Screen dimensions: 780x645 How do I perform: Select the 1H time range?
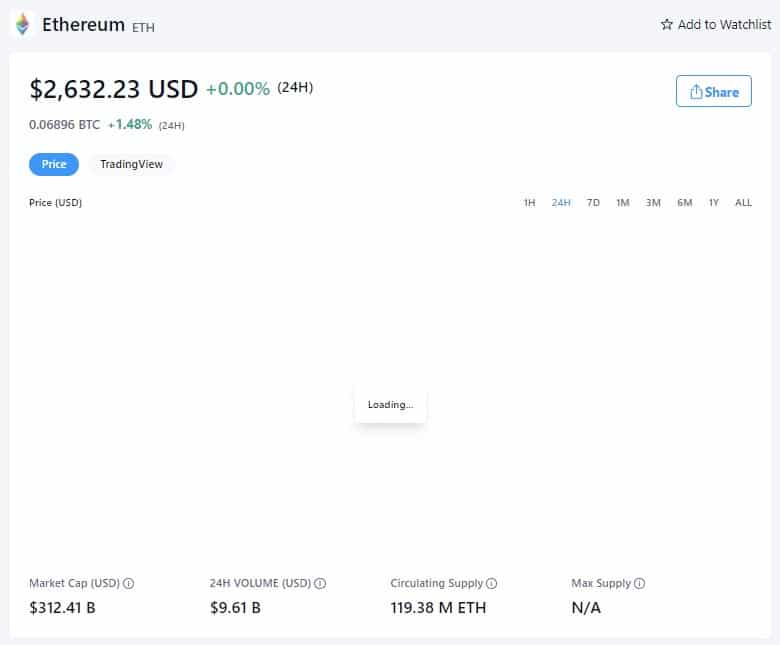529,202
